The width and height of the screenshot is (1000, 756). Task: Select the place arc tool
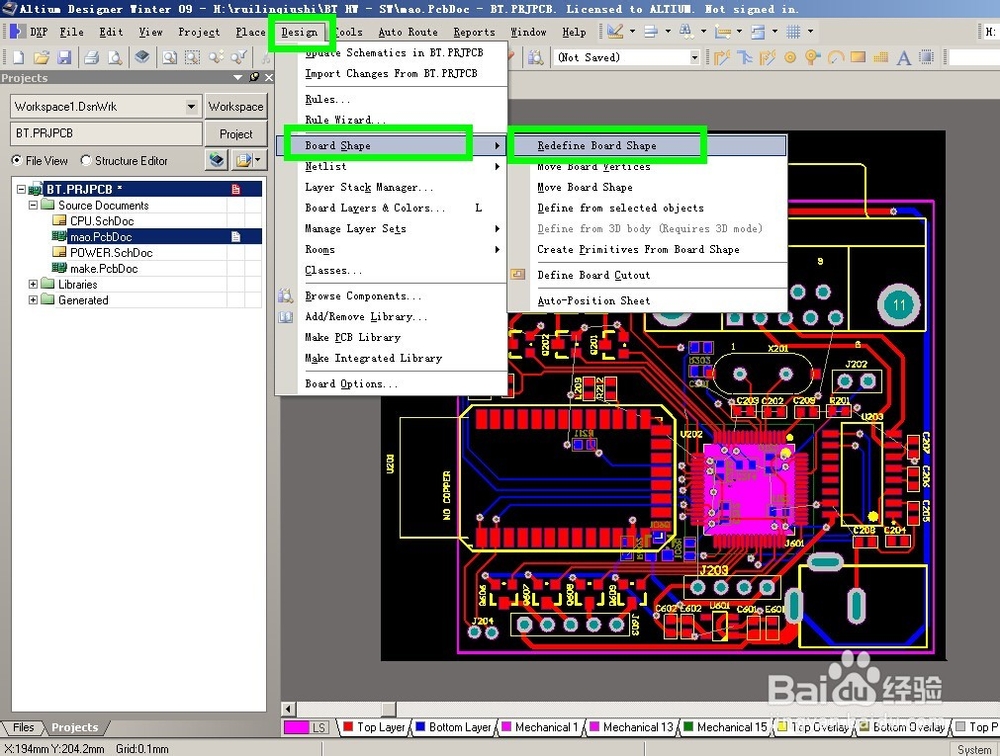[835, 57]
